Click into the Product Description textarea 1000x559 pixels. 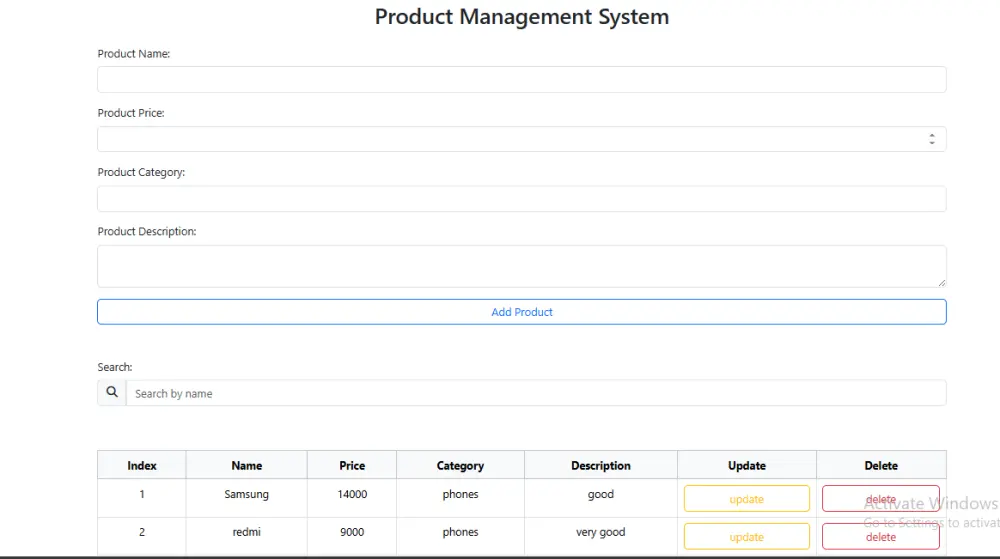tap(521, 266)
